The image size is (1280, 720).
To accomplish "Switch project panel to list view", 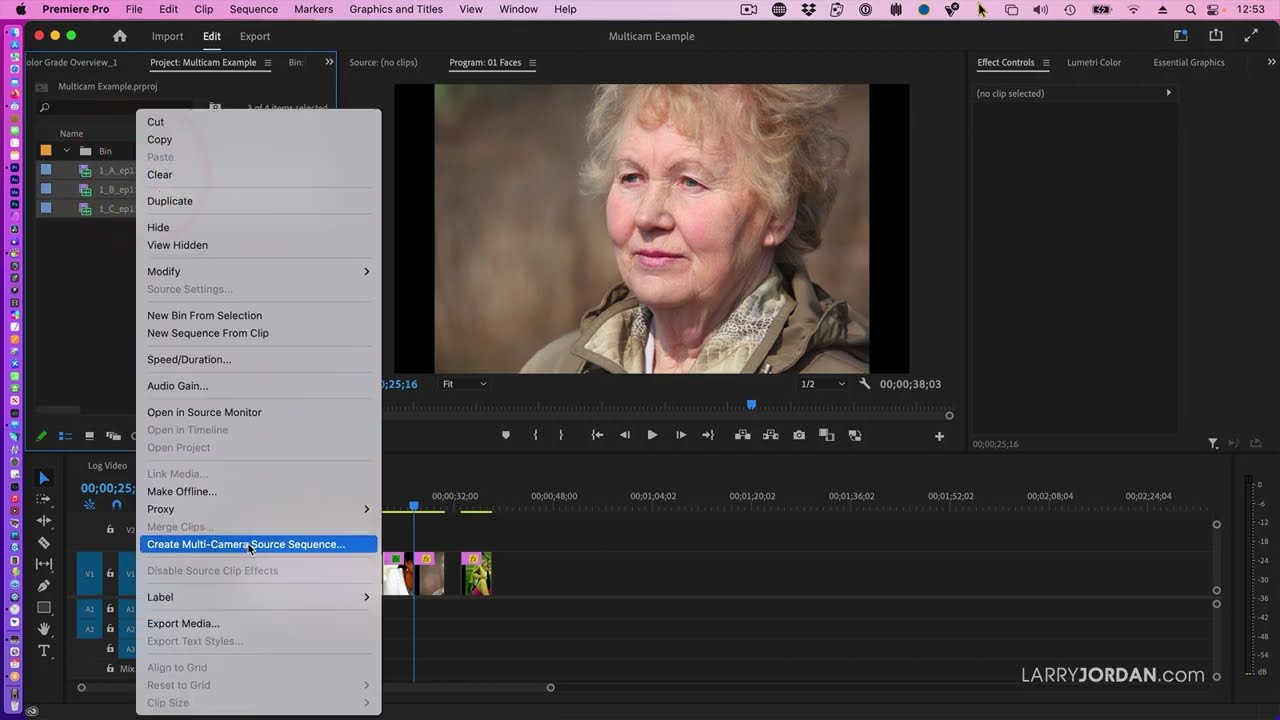I will coord(65,436).
